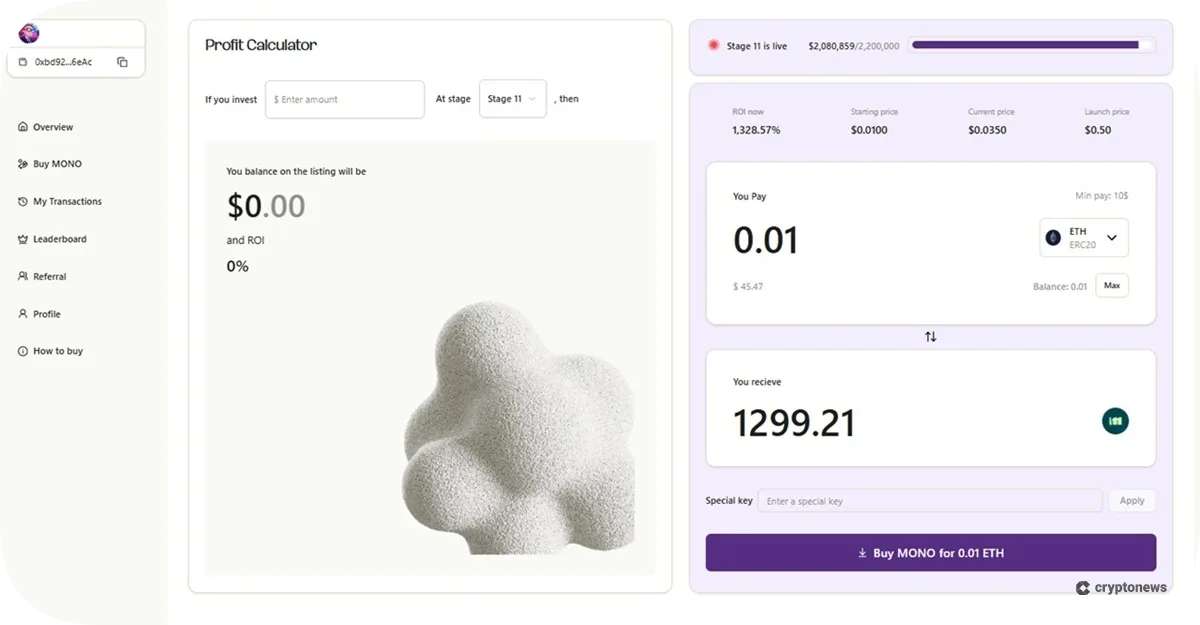This screenshot has height=625, width=1200.
Task: Click the swap direction arrows icon
Action: [x=930, y=337]
